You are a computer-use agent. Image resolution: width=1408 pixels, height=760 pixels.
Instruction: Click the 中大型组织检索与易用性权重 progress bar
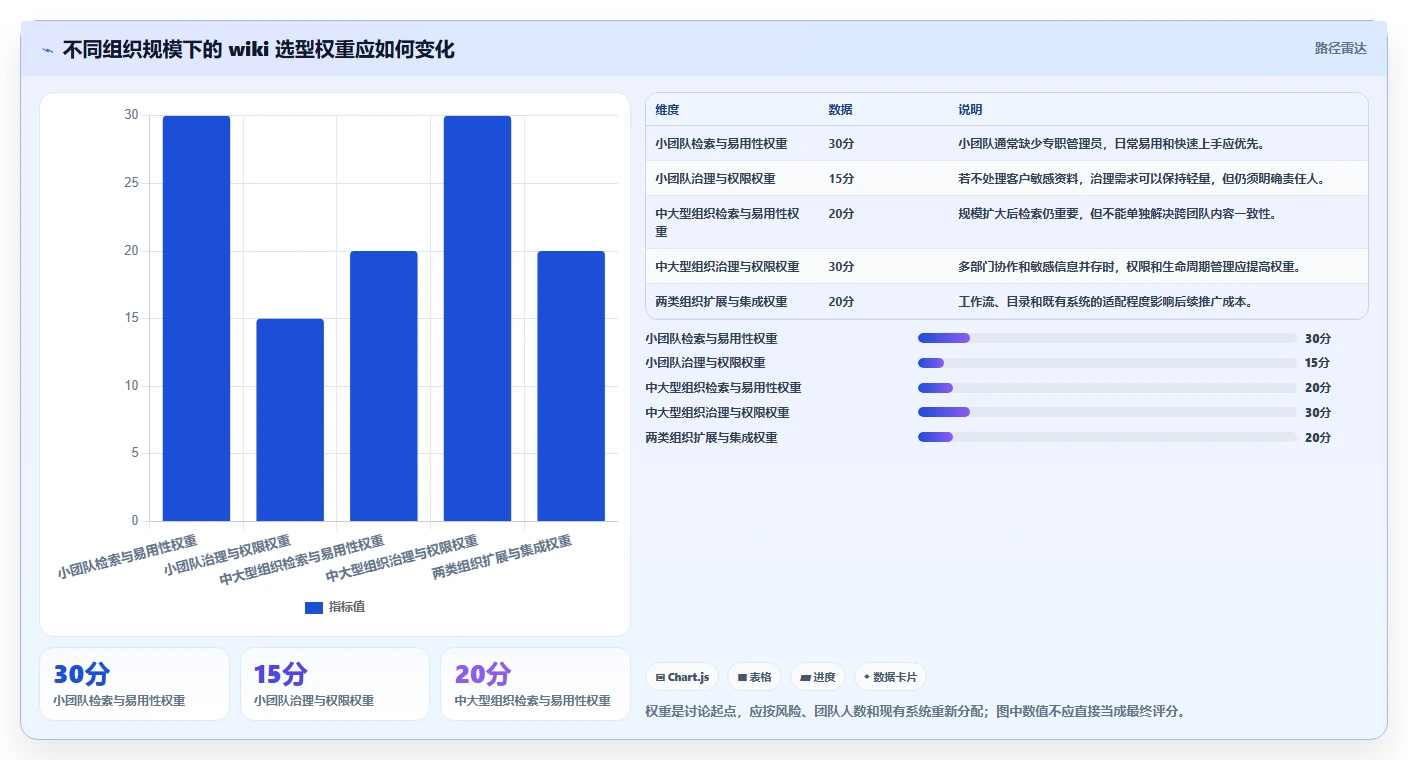pos(1107,388)
